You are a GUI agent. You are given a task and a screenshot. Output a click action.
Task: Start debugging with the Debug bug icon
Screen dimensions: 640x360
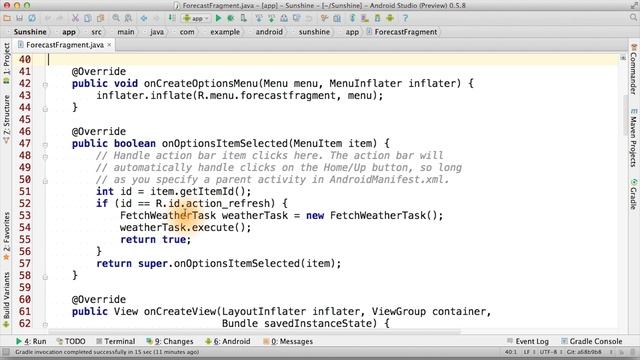[x=231, y=18]
